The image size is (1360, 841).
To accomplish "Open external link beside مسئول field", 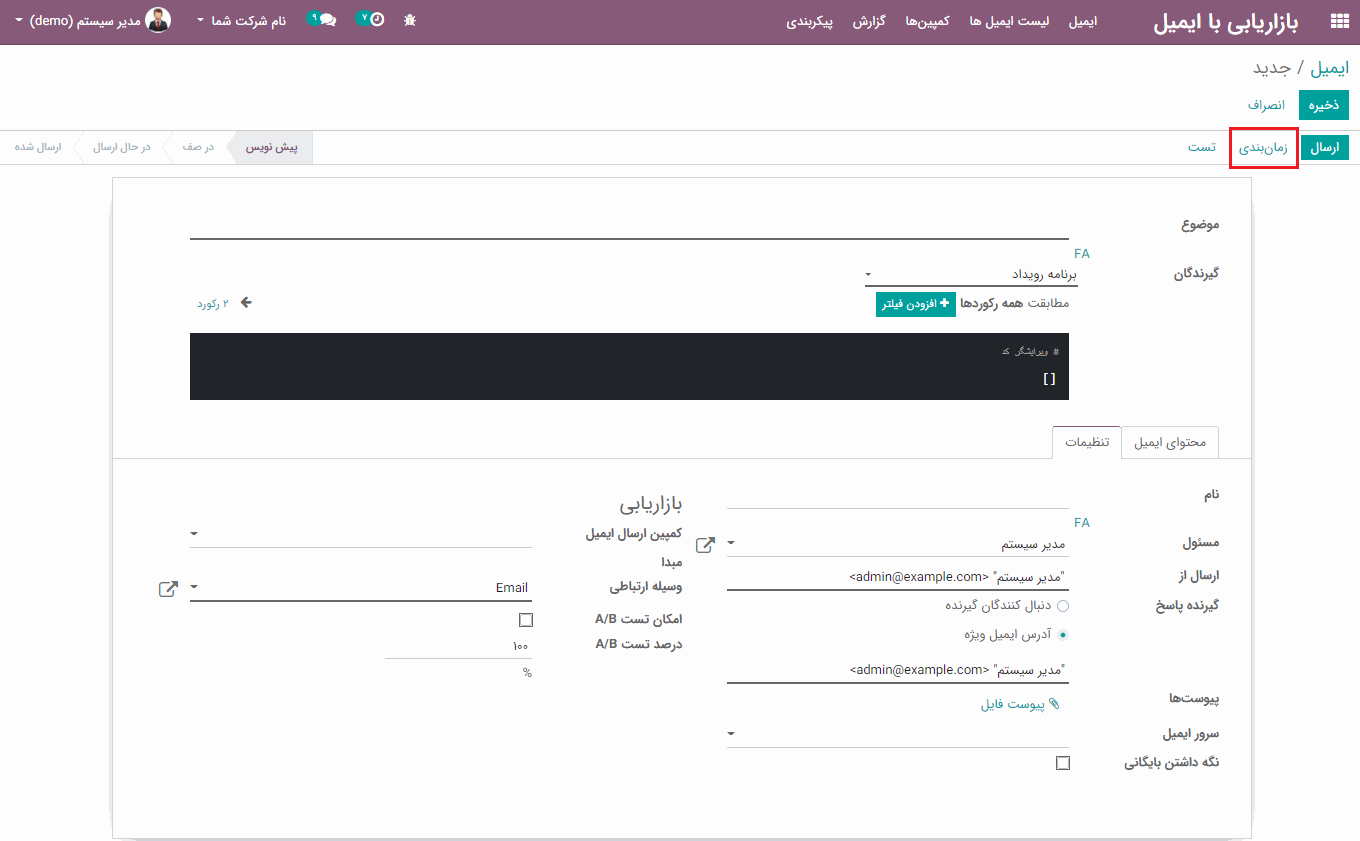I will (x=705, y=544).
